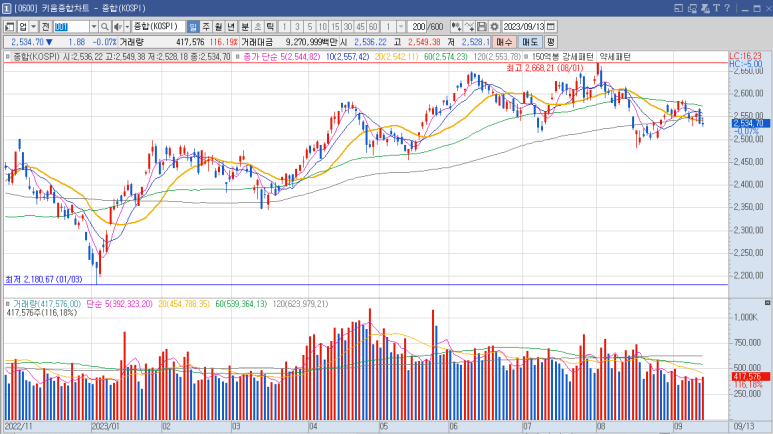Click the volume panel corner expand icon

click(767, 303)
